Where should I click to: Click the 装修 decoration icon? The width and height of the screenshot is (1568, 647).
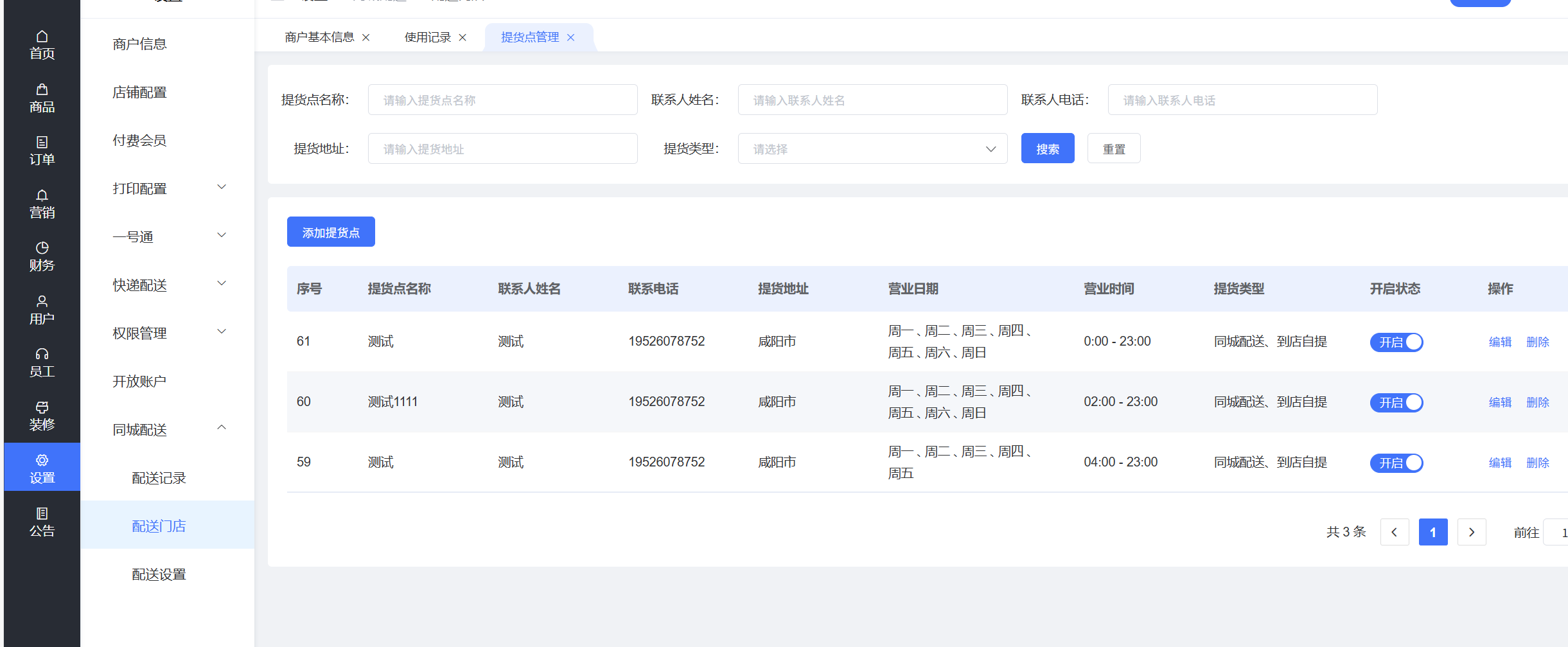[42, 407]
